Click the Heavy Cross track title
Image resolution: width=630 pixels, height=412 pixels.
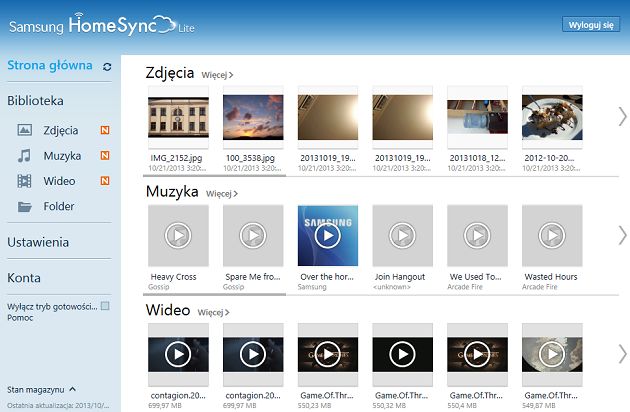[x=173, y=277]
